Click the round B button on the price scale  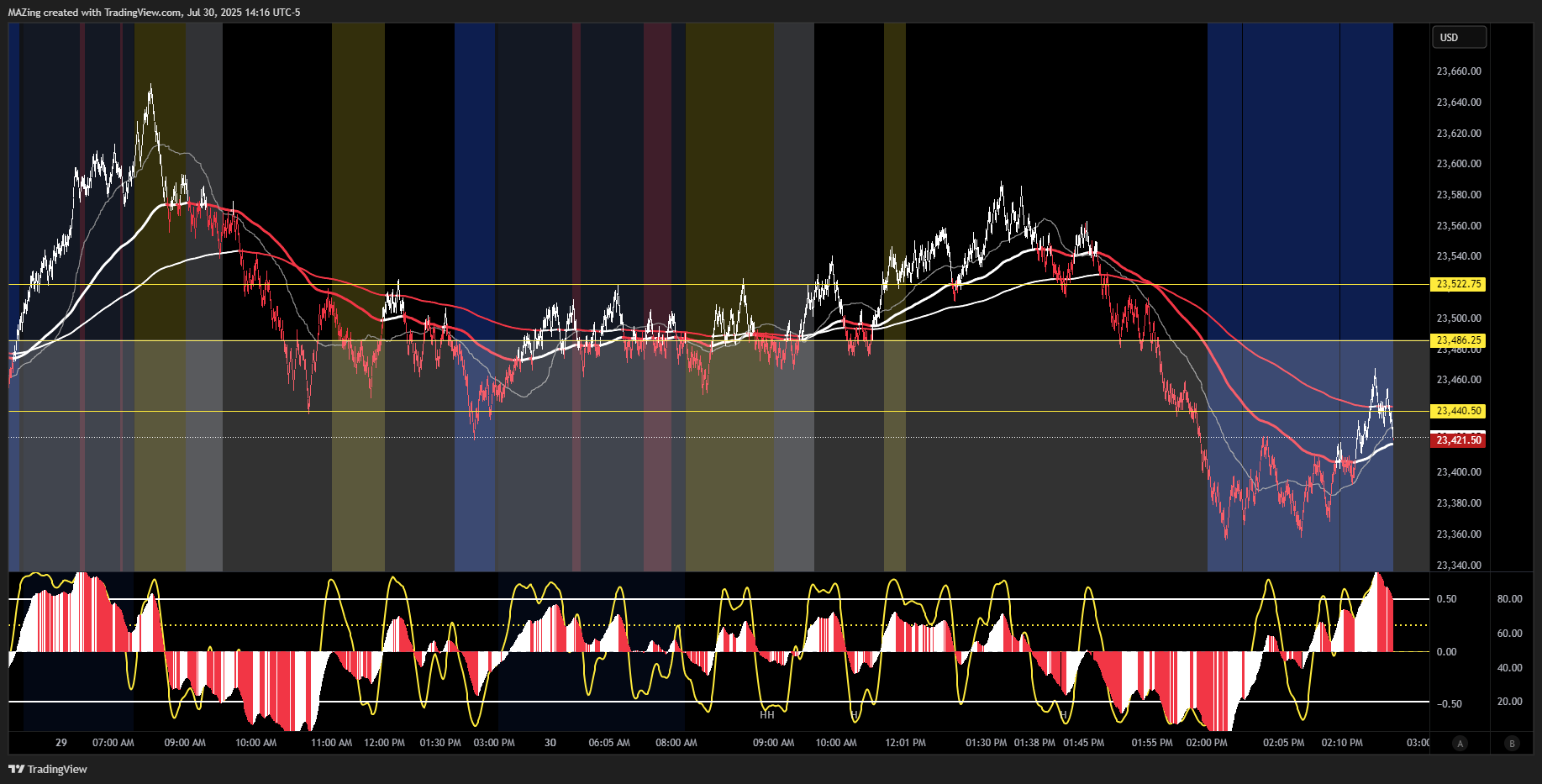(x=1513, y=743)
